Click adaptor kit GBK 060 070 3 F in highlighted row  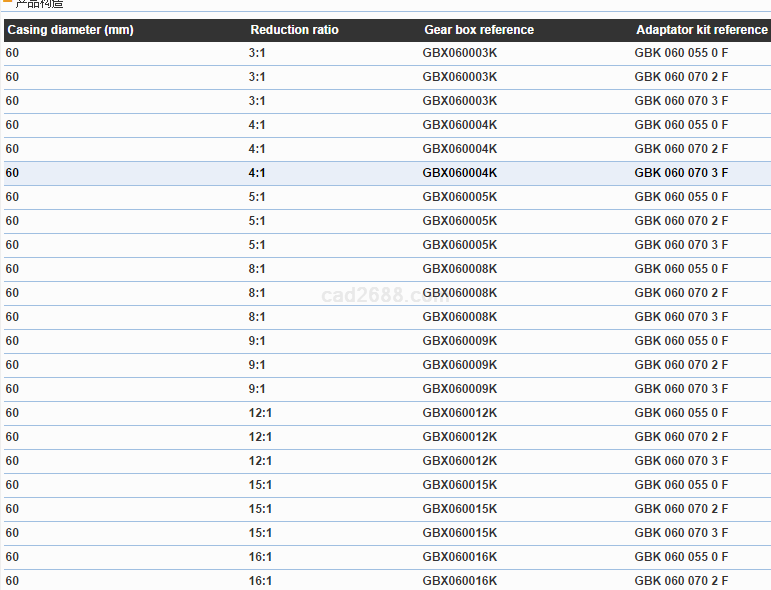point(681,173)
